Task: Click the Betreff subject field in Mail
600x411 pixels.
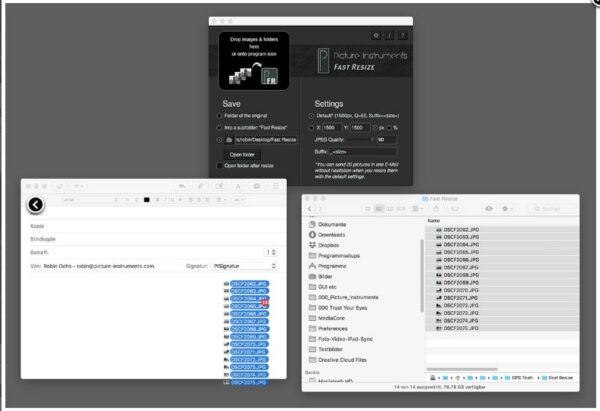Action: [156, 252]
